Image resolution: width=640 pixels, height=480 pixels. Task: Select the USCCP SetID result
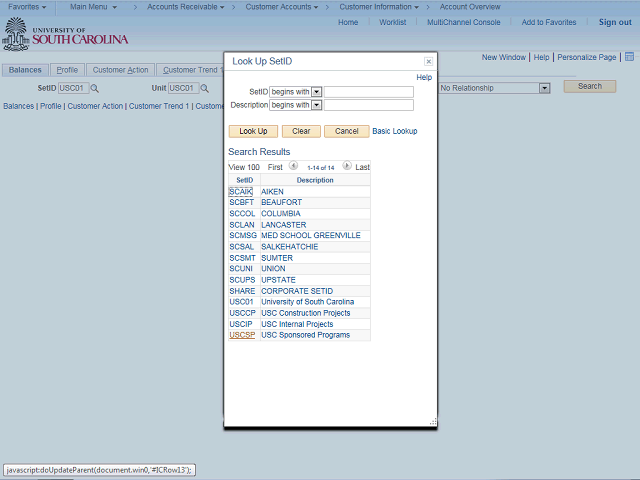point(242,313)
